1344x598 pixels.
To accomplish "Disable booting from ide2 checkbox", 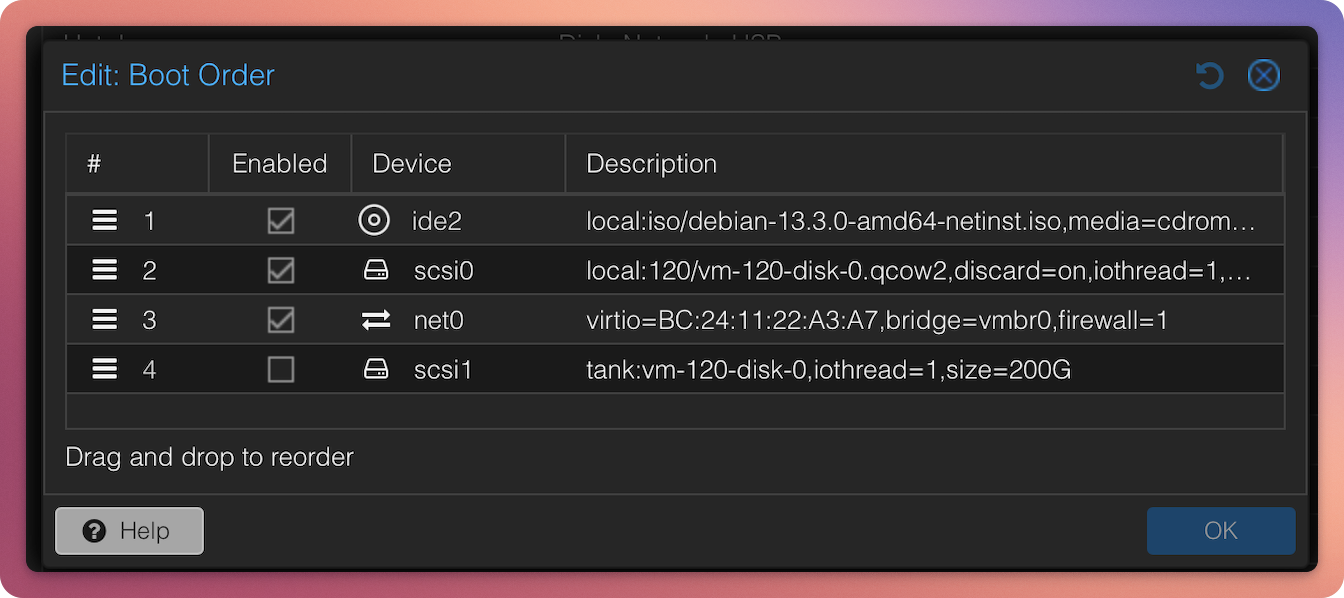I will (x=281, y=221).
